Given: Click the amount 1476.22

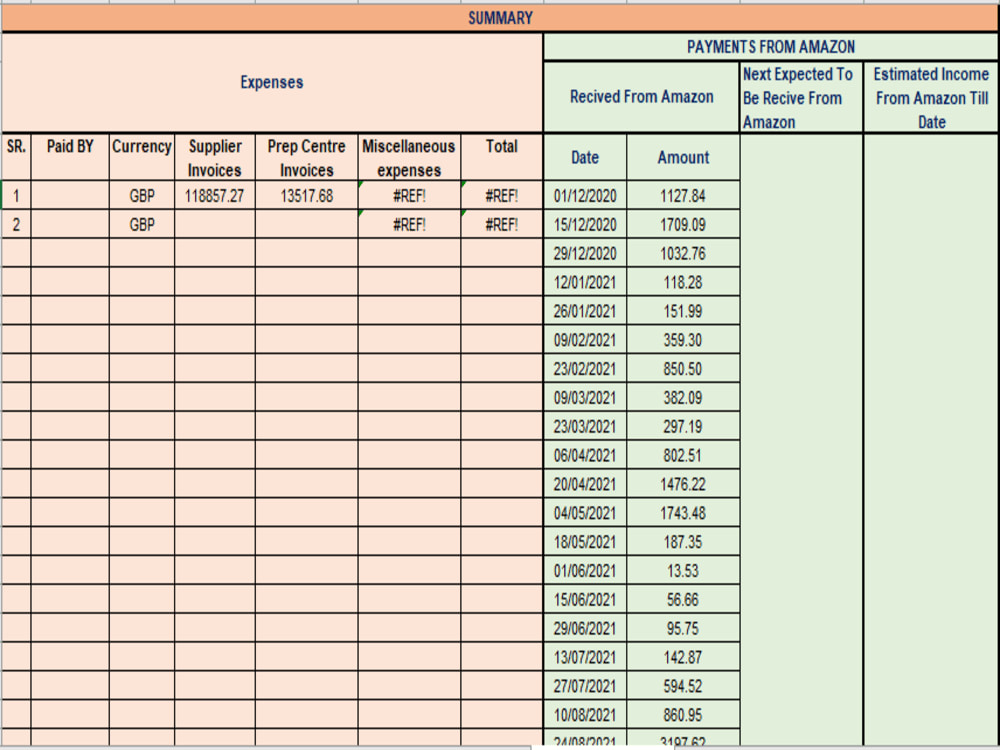Looking at the screenshot, I should click(683, 484).
